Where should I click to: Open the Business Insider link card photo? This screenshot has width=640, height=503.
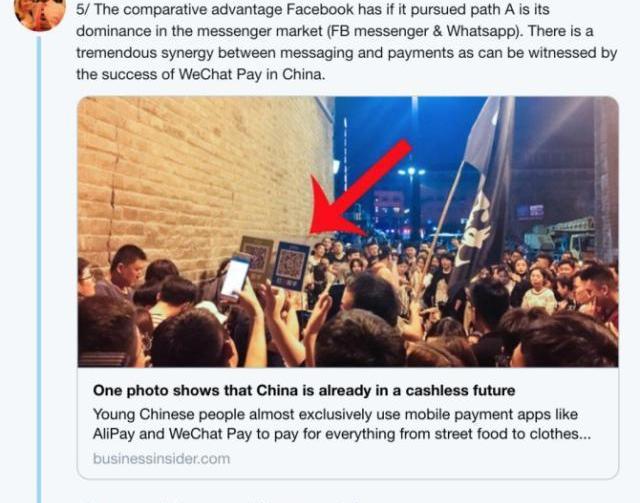click(x=348, y=231)
